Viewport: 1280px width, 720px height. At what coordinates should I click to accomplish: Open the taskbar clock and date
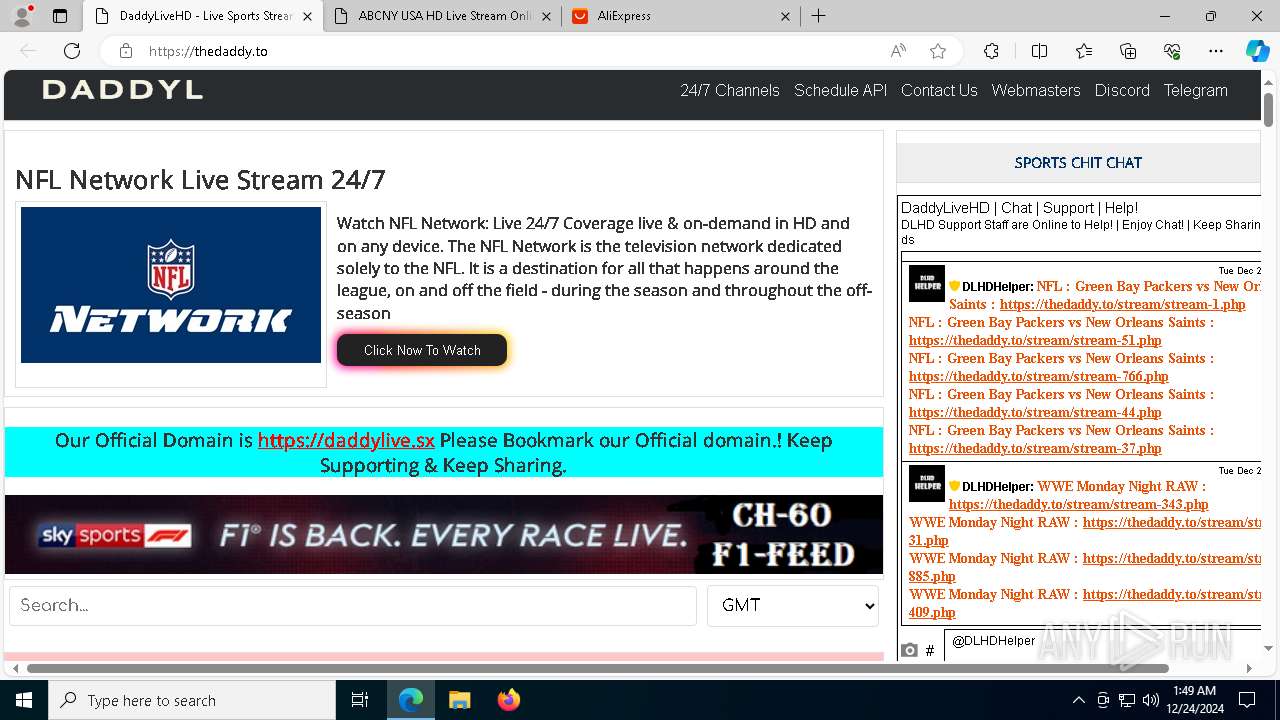click(1195, 700)
